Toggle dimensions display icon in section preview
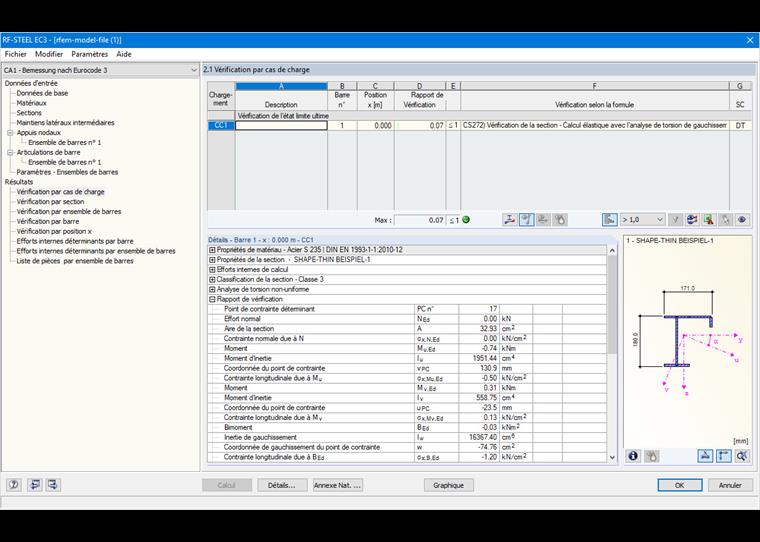 pyautogui.click(x=724, y=456)
